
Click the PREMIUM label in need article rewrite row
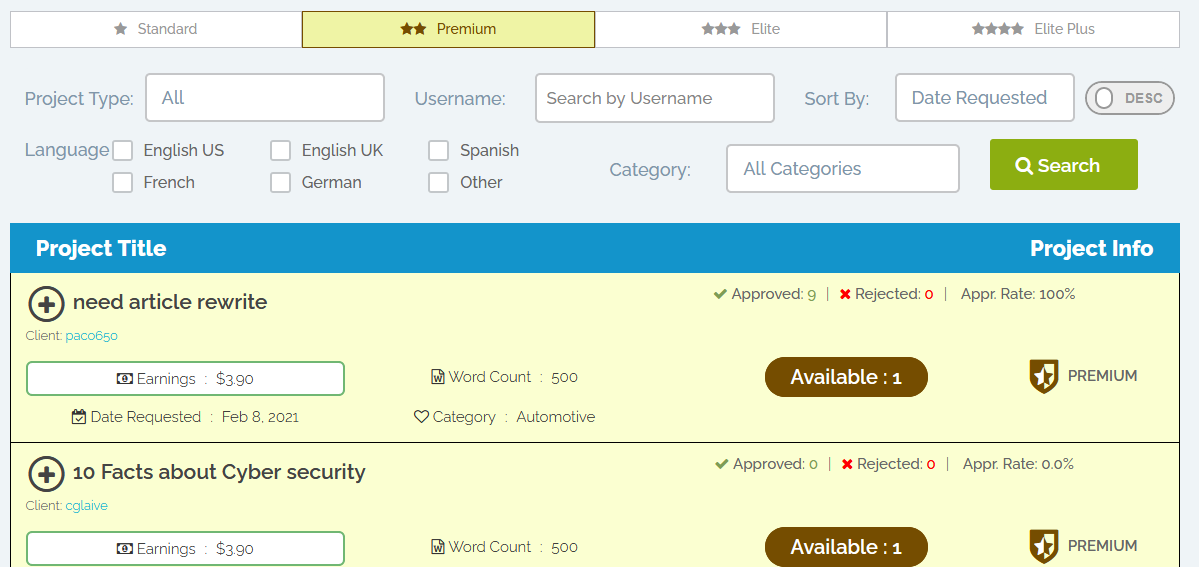click(1102, 376)
